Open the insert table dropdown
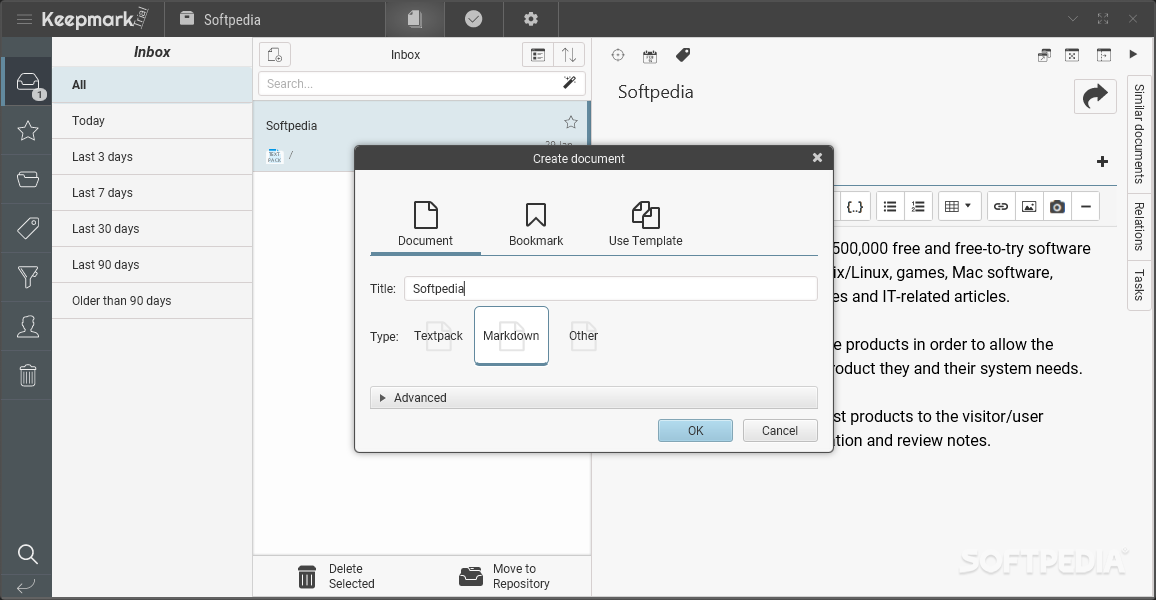Screen dimensions: 1156x600 pyautogui.click(x=958, y=206)
